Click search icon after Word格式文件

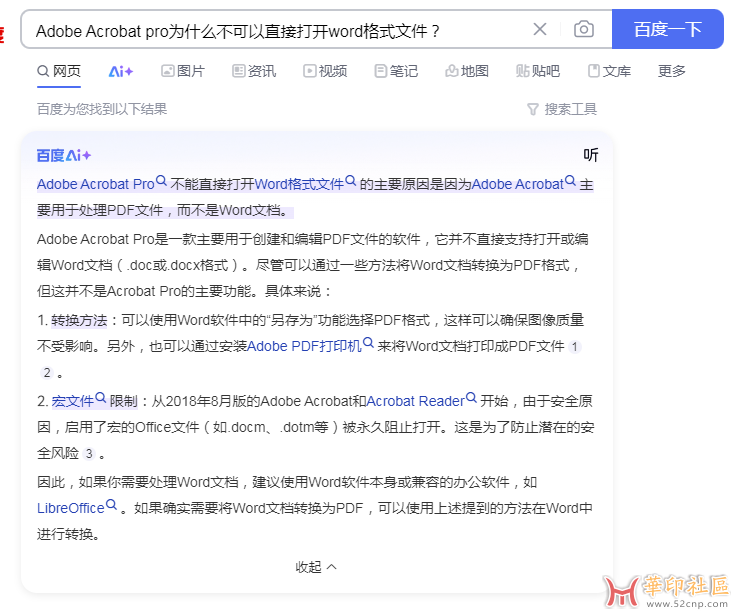pyautogui.click(x=351, y=181)
